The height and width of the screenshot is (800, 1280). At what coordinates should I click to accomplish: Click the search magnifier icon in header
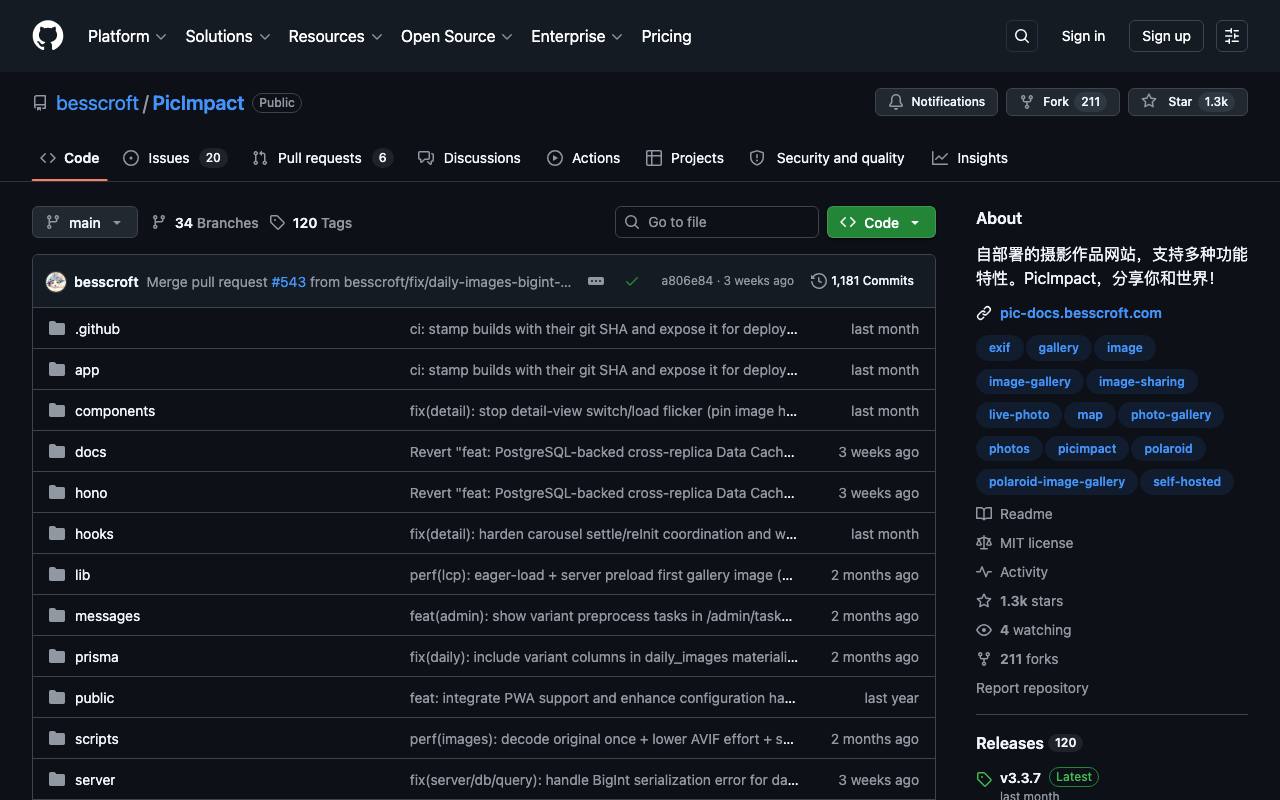1022,36
